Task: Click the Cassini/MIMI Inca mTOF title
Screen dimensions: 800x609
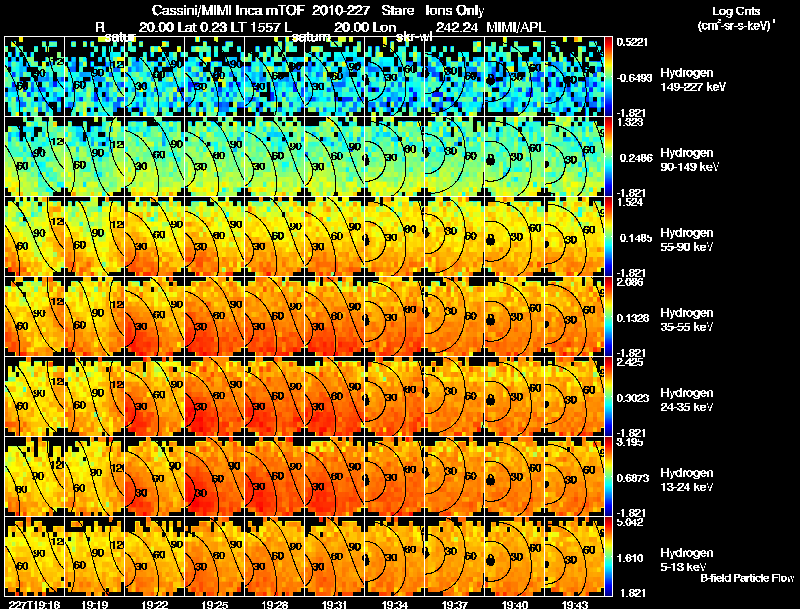Action: pos(228,11)
